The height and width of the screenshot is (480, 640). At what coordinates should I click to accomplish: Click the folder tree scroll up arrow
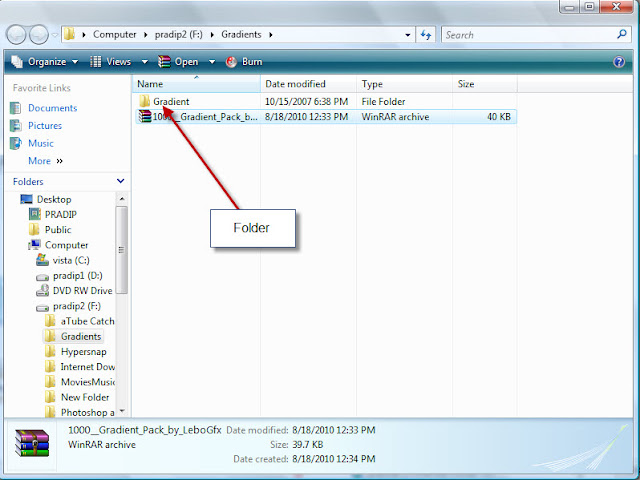coord(122,199)
